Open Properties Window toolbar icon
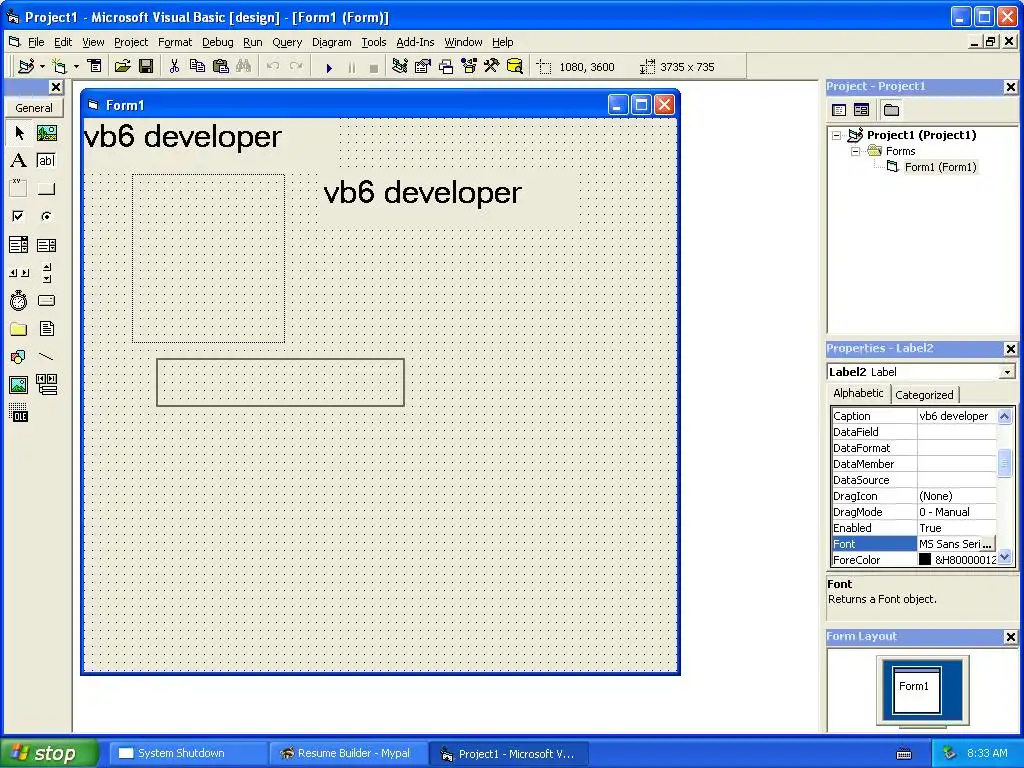Screen dimensions: 1024x768 point(423,67)
